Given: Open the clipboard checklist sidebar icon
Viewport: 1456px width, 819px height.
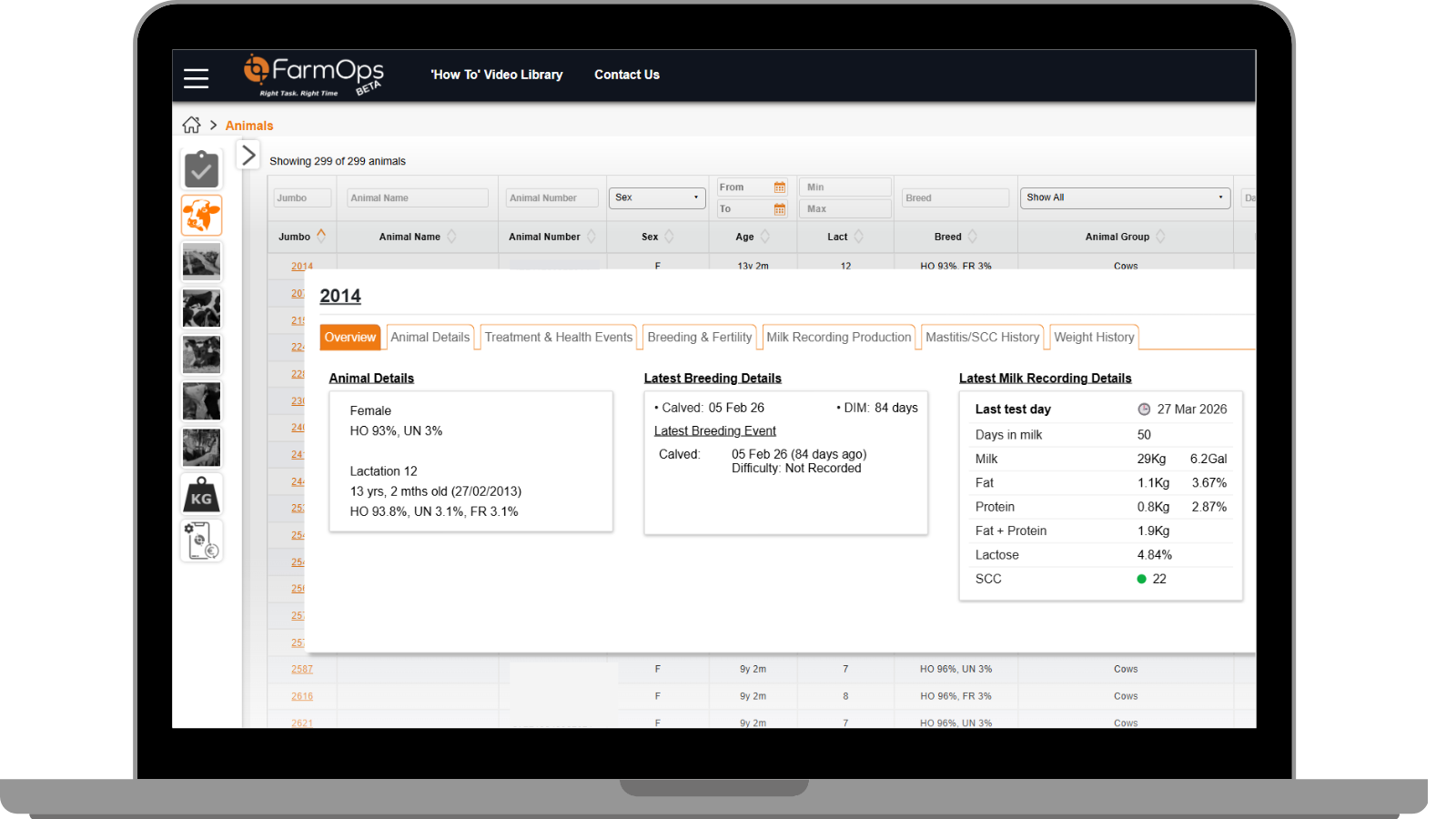Looking at the screenshot, I should point(201,169).
